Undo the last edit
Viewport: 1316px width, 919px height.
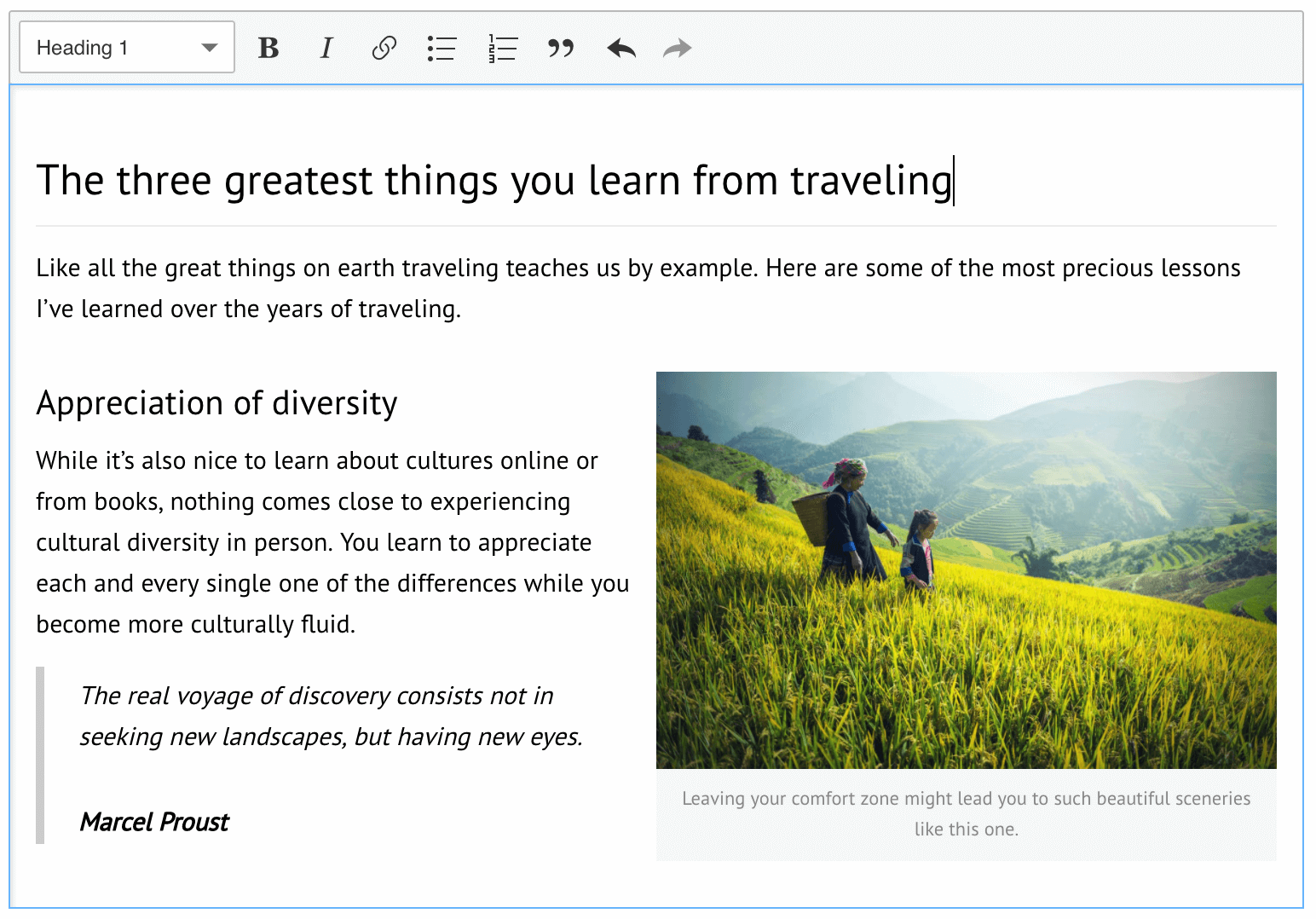tap(621, 49)
